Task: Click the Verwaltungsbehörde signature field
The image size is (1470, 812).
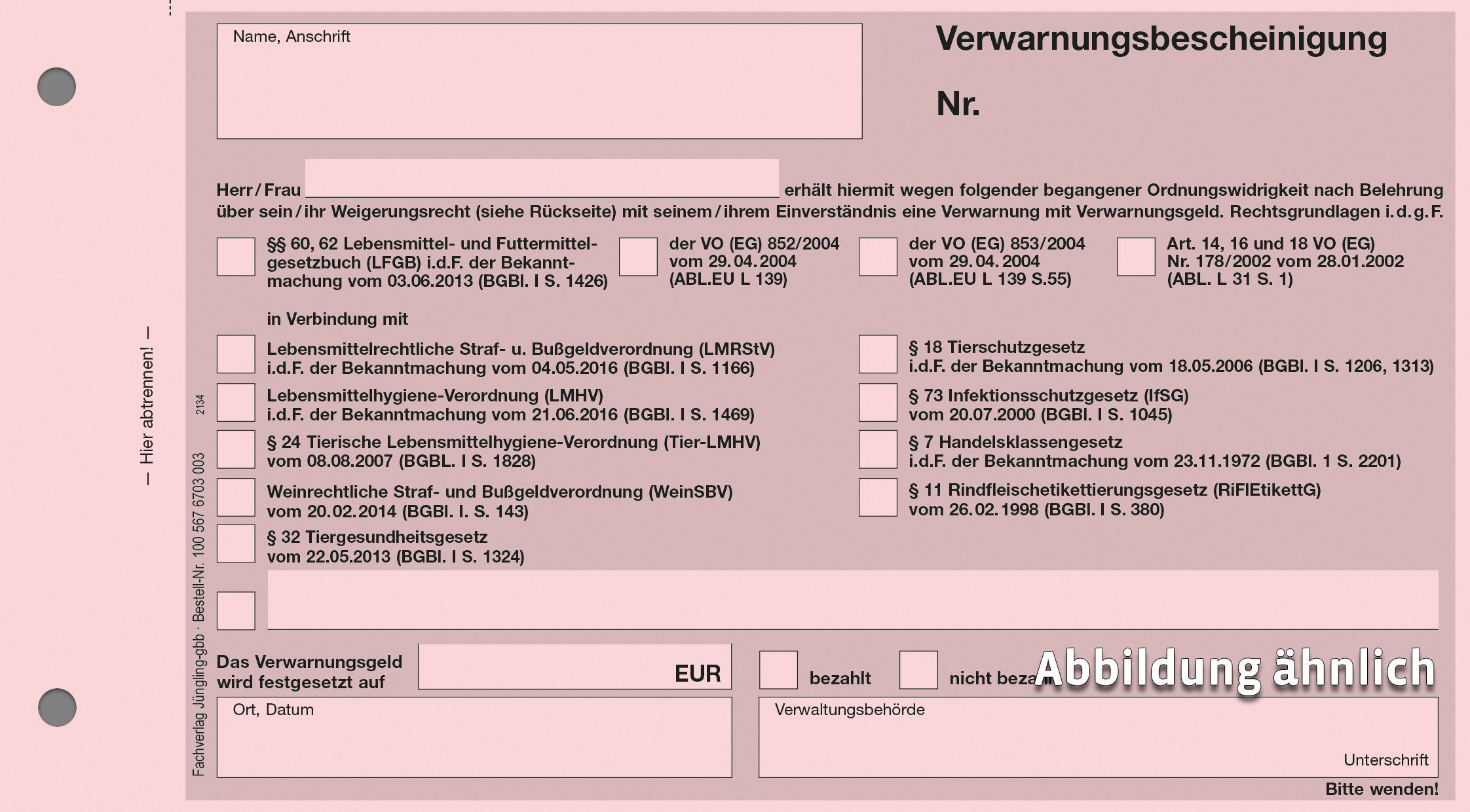Action: coord(1099,737)
